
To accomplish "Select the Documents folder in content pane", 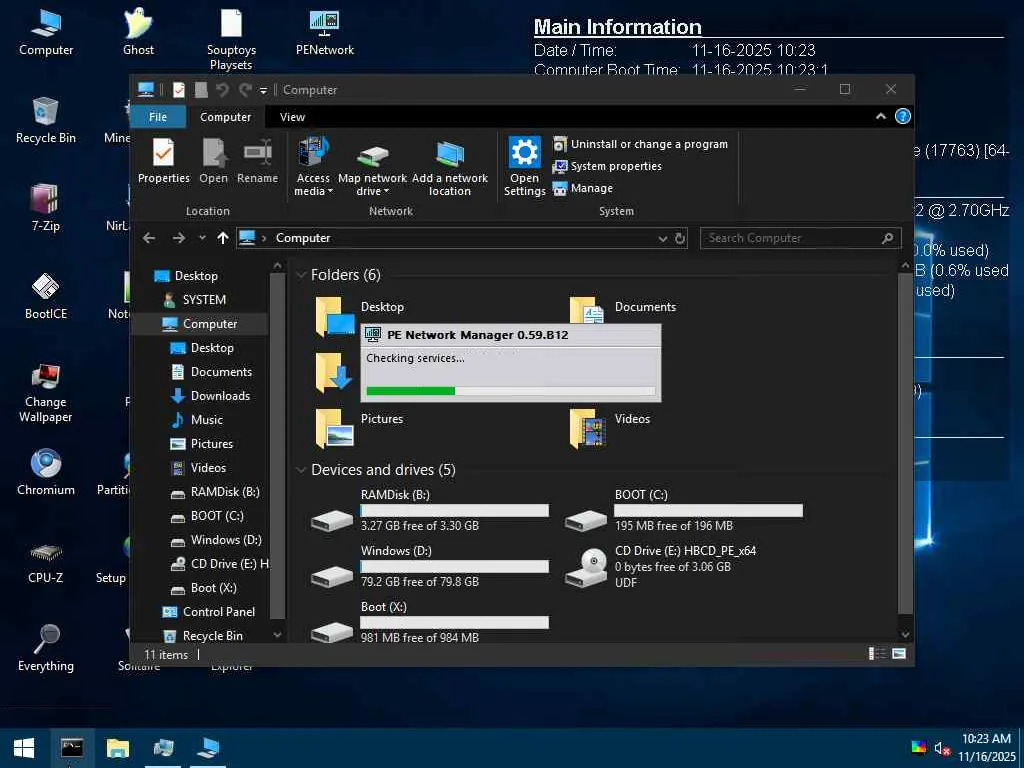I will click(x=623, y=308).
